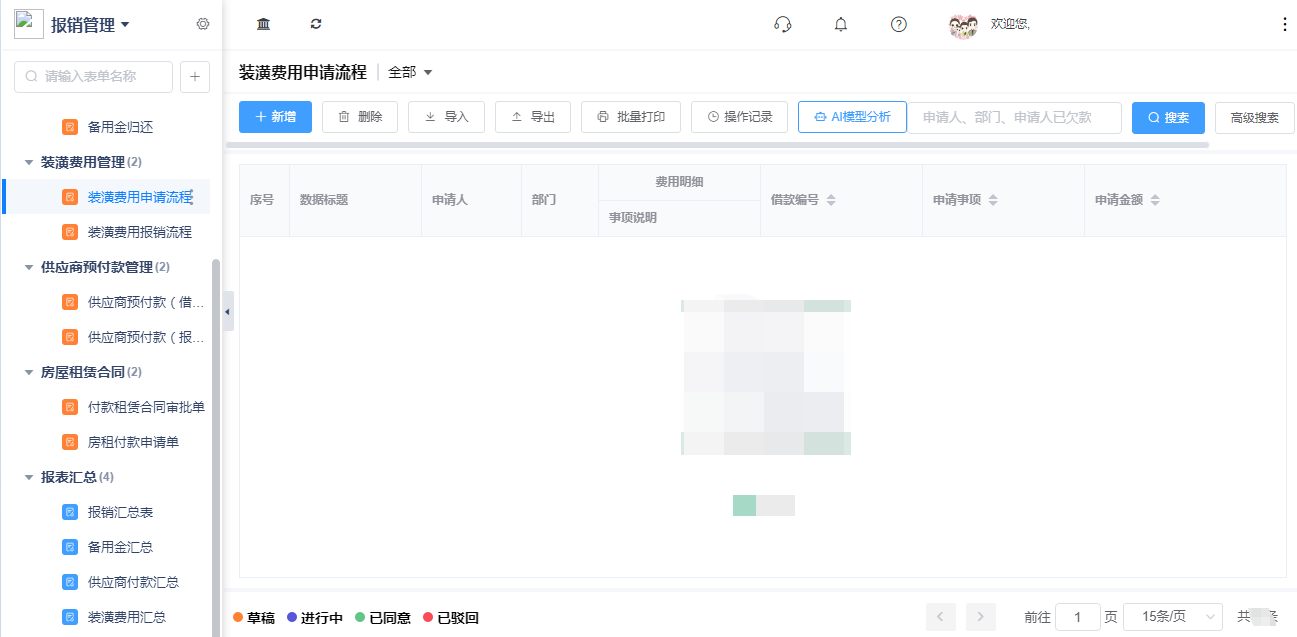
Task: Open 高级搜索 advanced search
Action: (x=1254, y=117)
